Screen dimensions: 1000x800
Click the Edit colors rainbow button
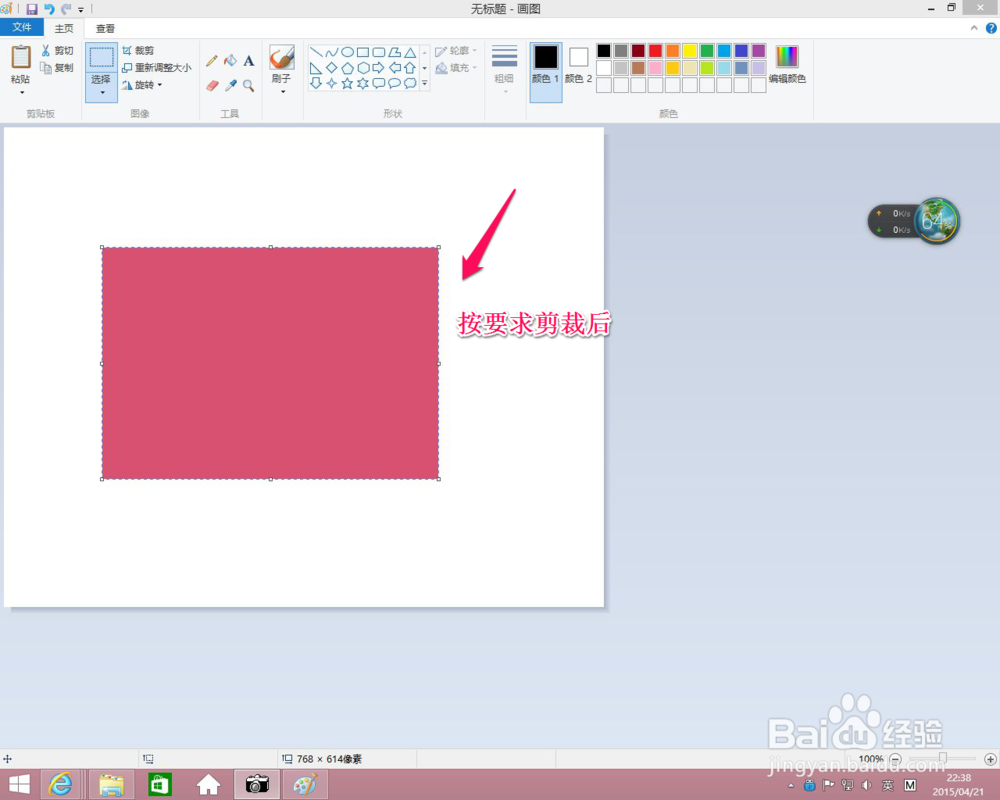787,64
